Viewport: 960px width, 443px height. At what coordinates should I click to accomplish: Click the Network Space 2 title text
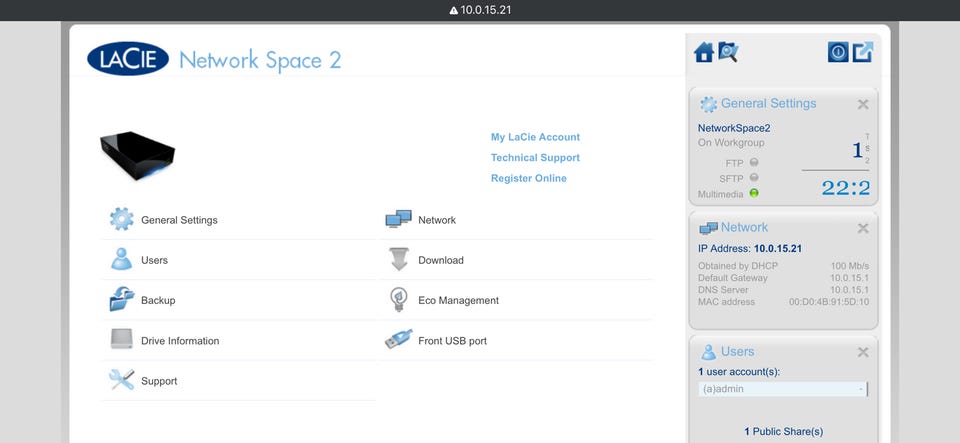pos(260,61)
